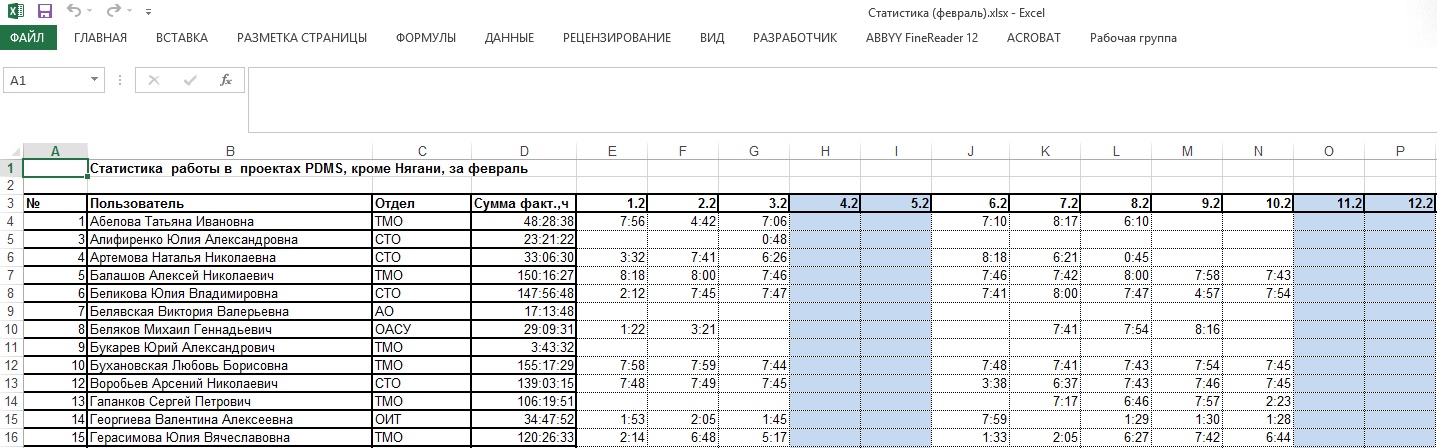The width and height of the screenshot is (1437, 448).
Task: Select cell Гапанков Сергей Петрович
Action: 230,401
